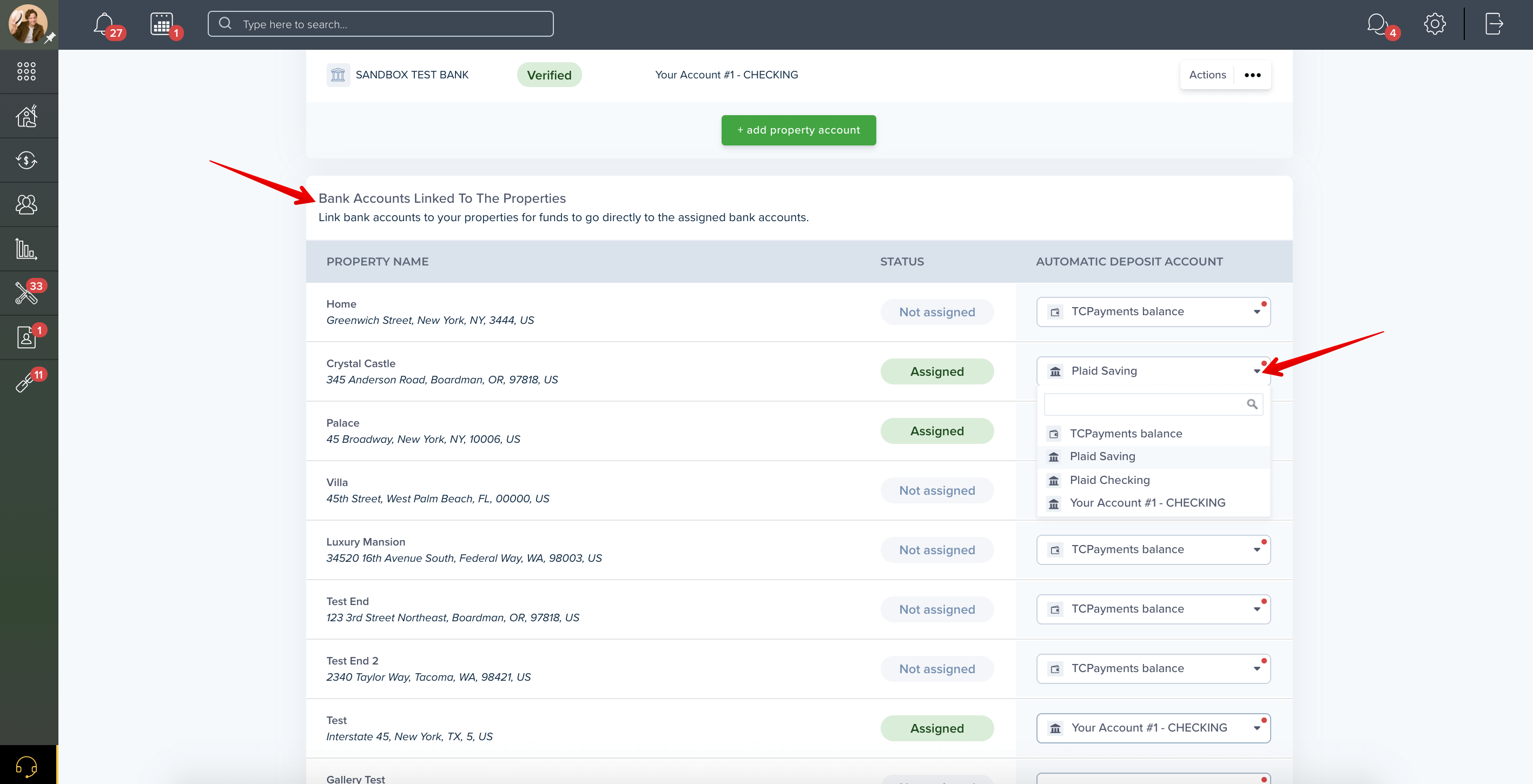
Task: Open the properties house icon in sidebar
Action: click(27, 116)
